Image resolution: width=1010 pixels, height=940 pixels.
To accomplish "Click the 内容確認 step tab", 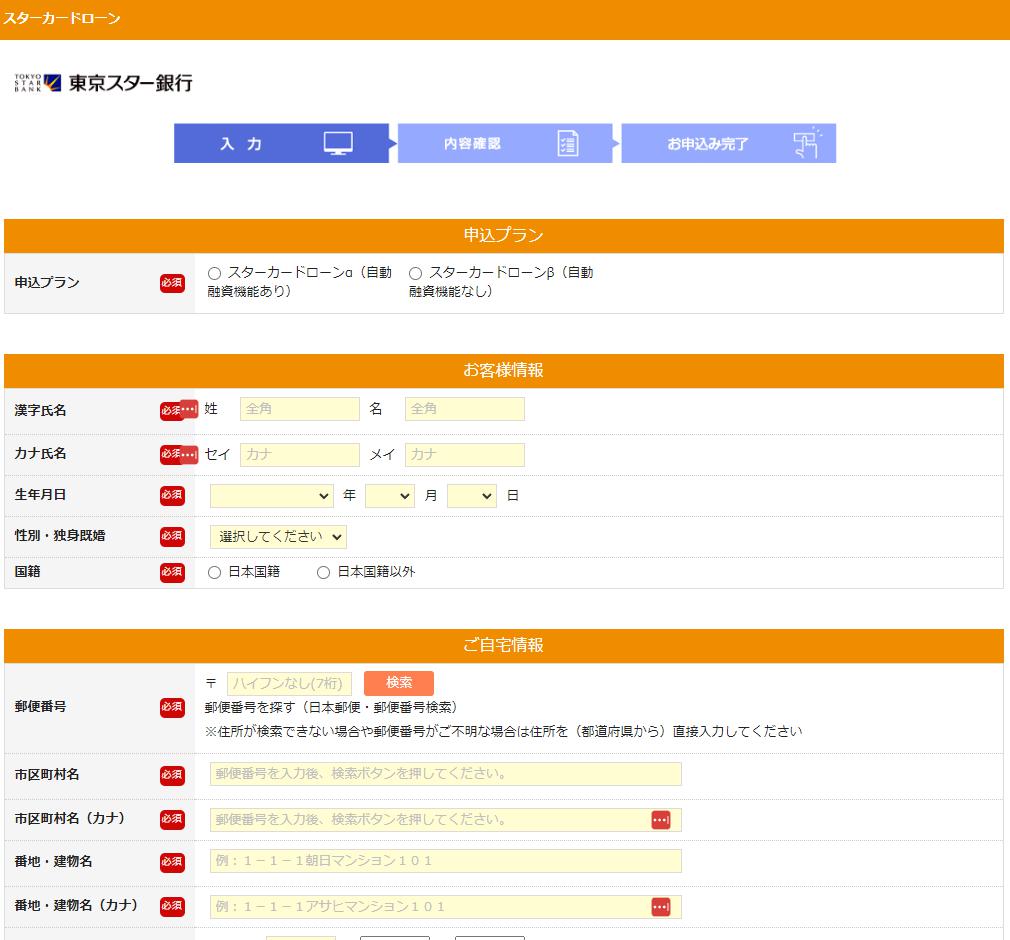I will [505, 143].
